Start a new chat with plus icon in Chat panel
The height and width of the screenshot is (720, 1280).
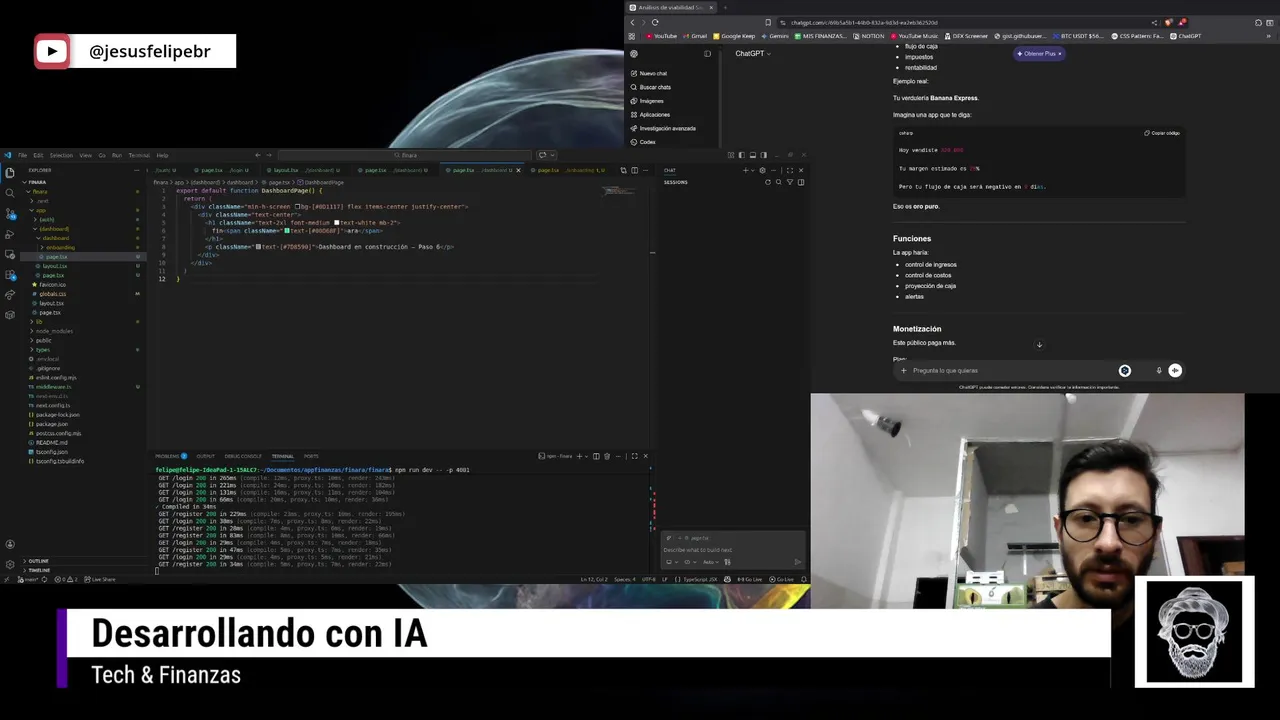pyautogui.click(x=746, y=170)
